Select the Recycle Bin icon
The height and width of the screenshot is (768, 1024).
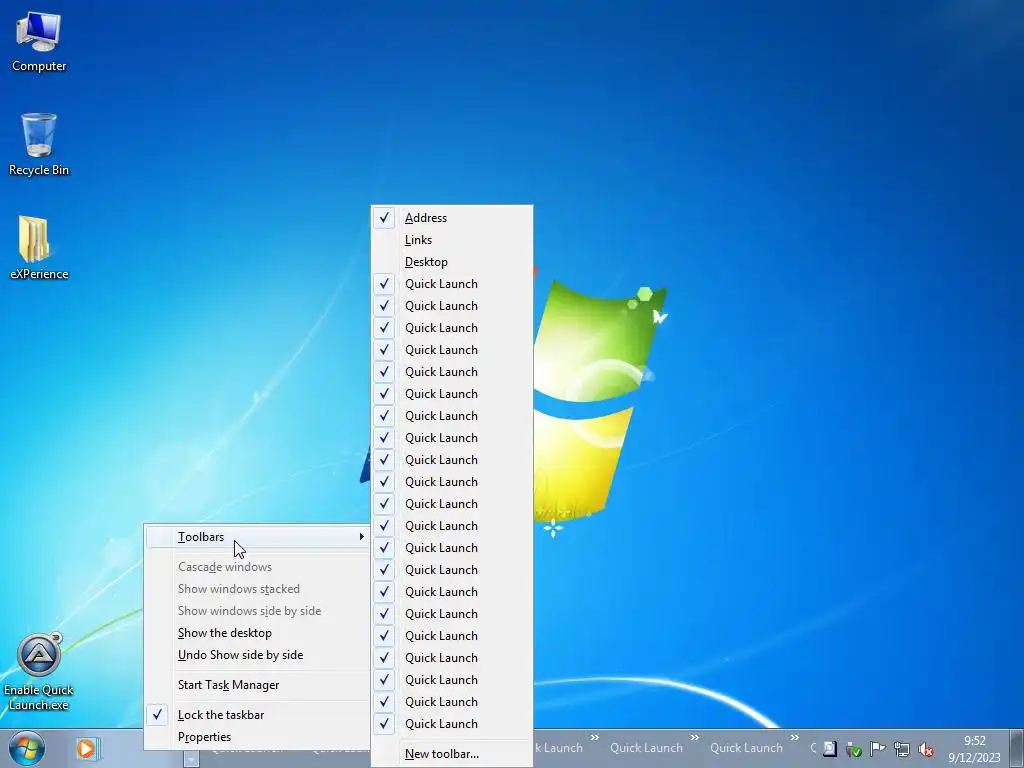[x=39, y=145]
